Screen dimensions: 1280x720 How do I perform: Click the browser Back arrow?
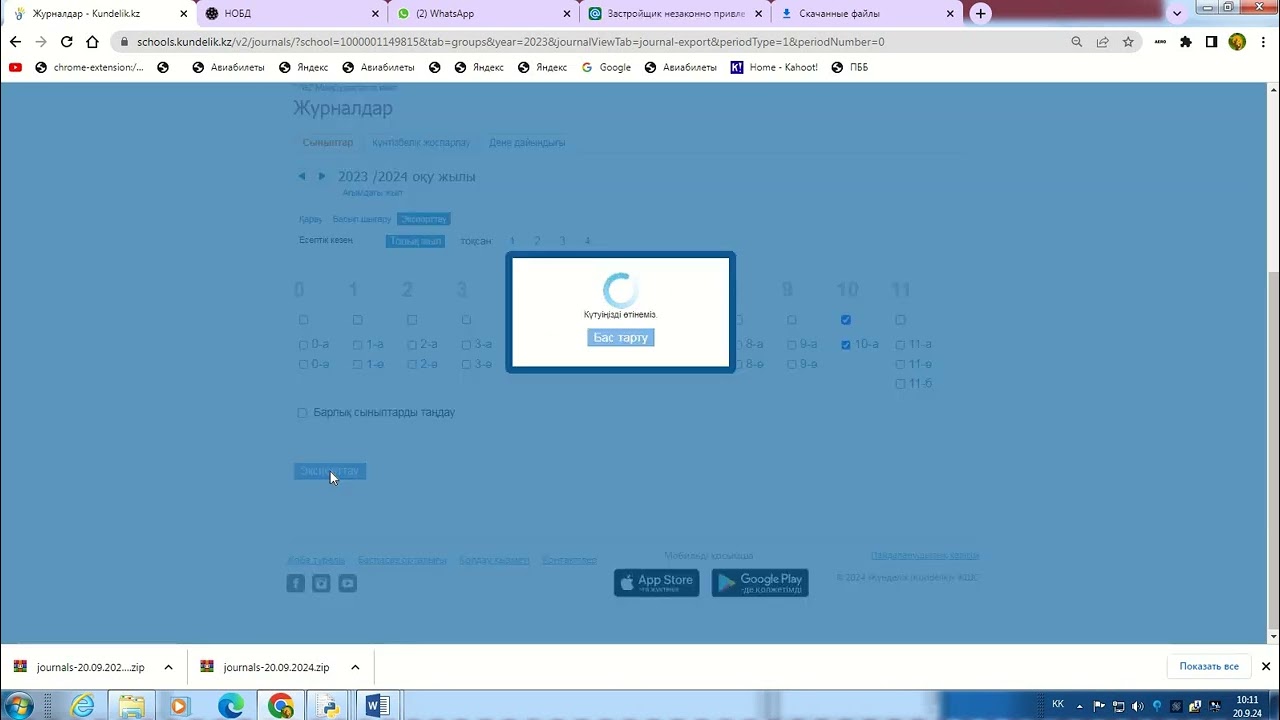tap(15, 42)
